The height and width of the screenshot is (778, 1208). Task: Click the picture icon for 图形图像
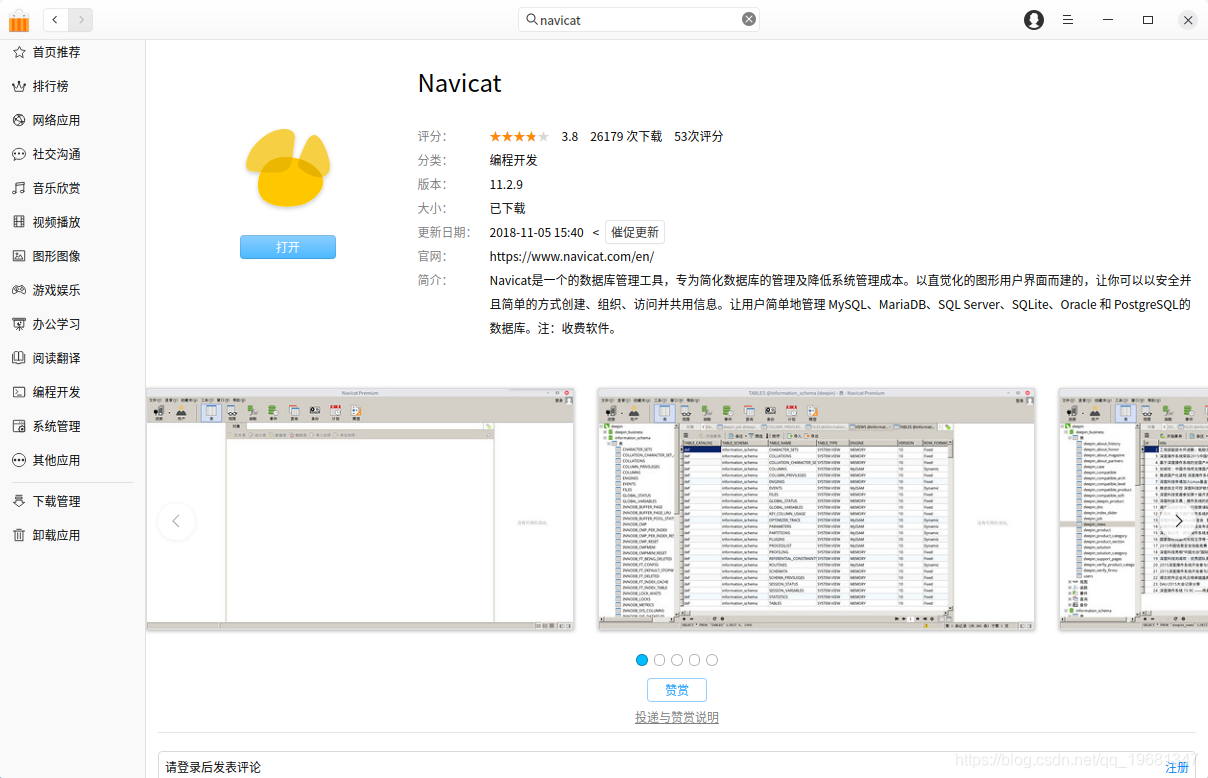coord(18,256)
